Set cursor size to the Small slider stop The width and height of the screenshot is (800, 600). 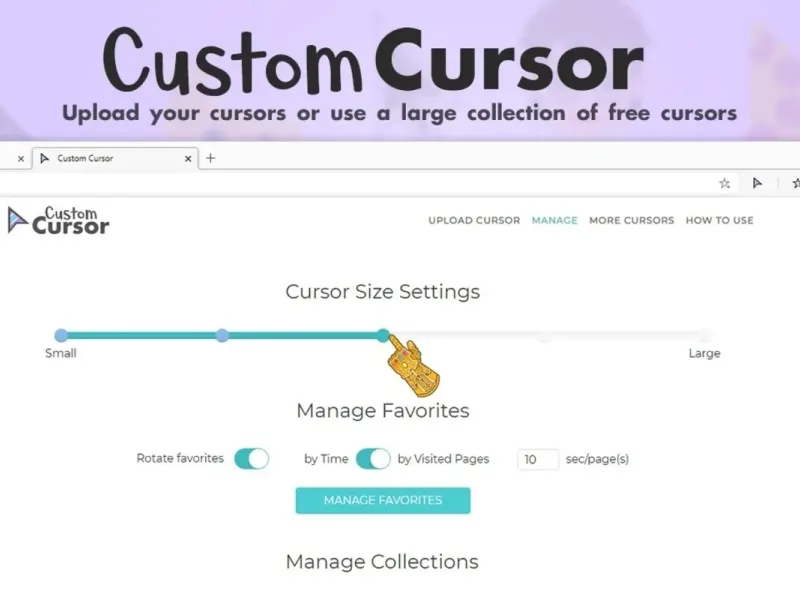[x=61, y=335]
